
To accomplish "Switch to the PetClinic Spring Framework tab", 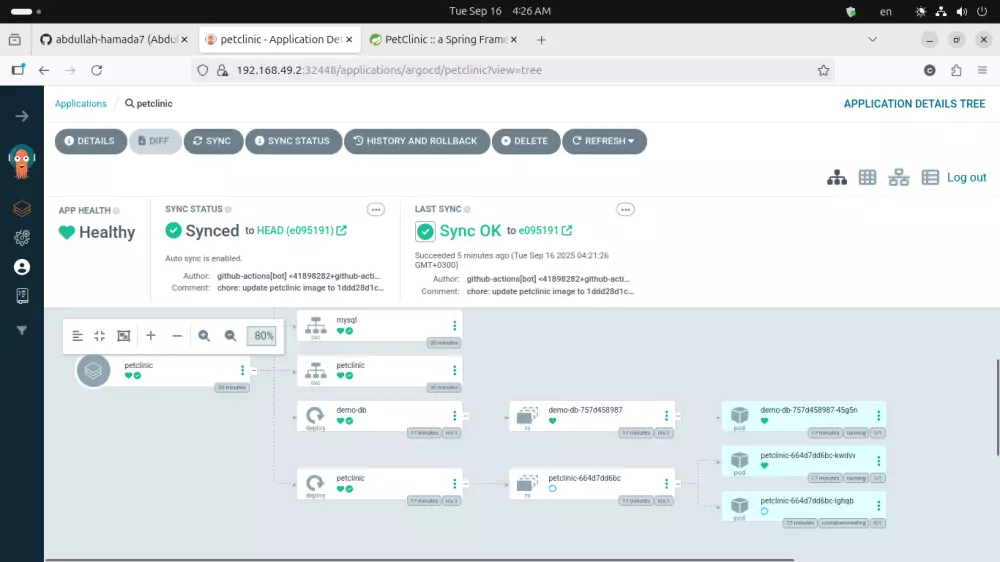I will pos(445,40).
